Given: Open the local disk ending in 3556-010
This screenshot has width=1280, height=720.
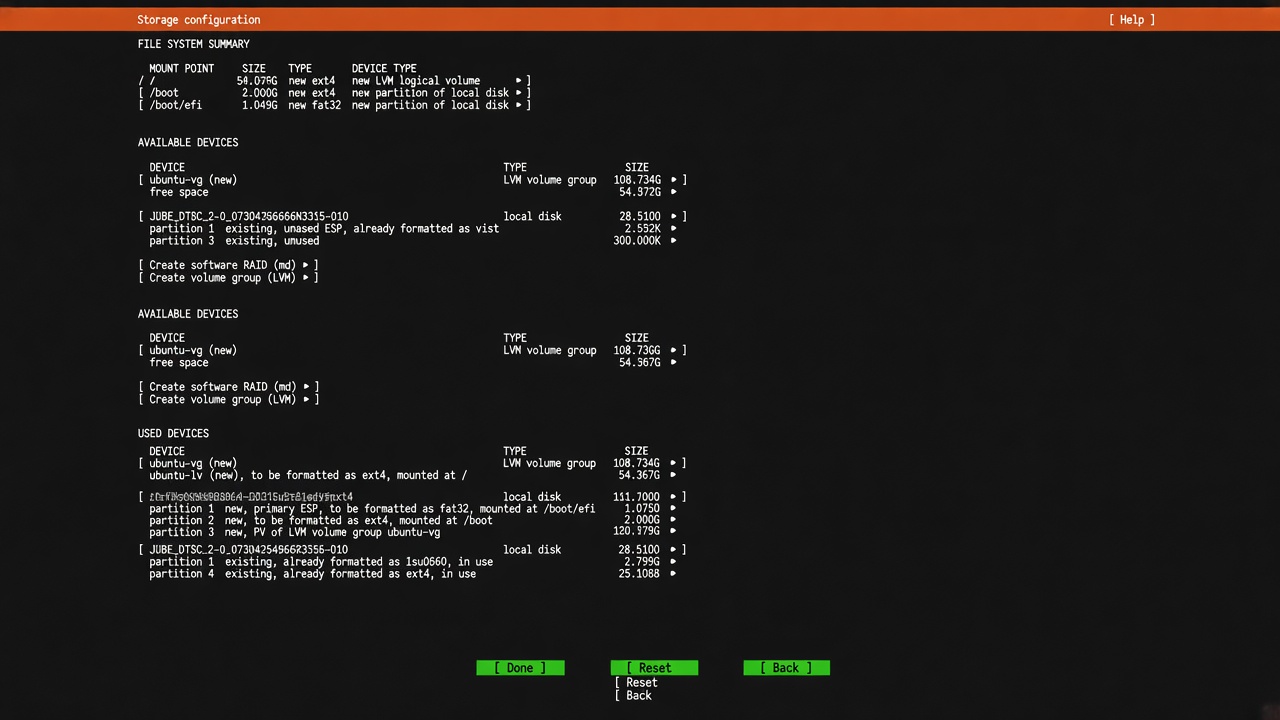Looking at the screenshot, I should 412,549.
